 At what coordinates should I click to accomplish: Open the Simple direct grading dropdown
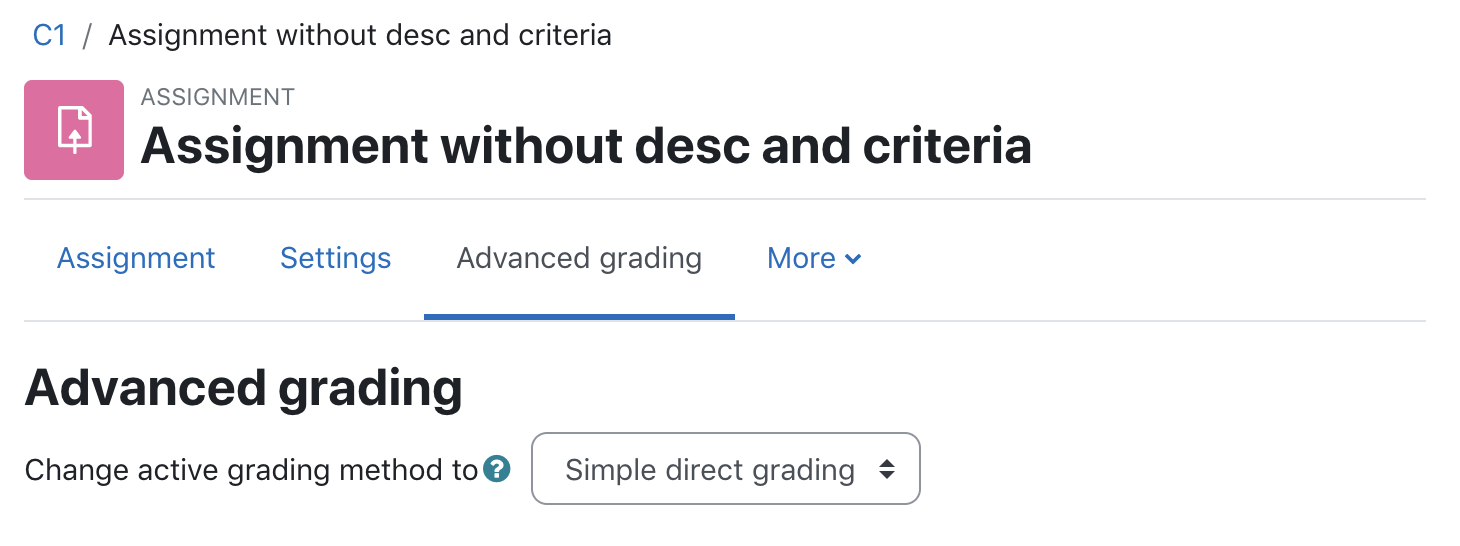[725, 469]
